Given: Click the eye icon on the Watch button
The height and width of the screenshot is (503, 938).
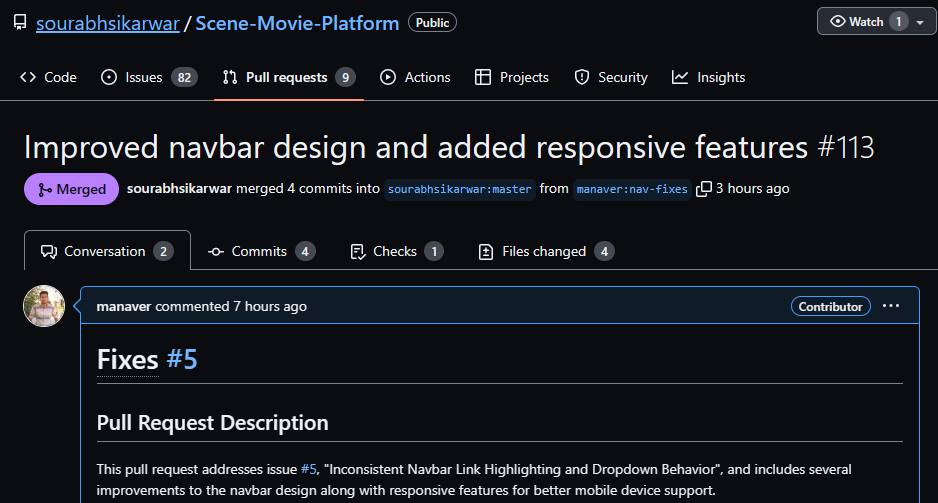Looking at the screenshot, I should tap(838, 22).
